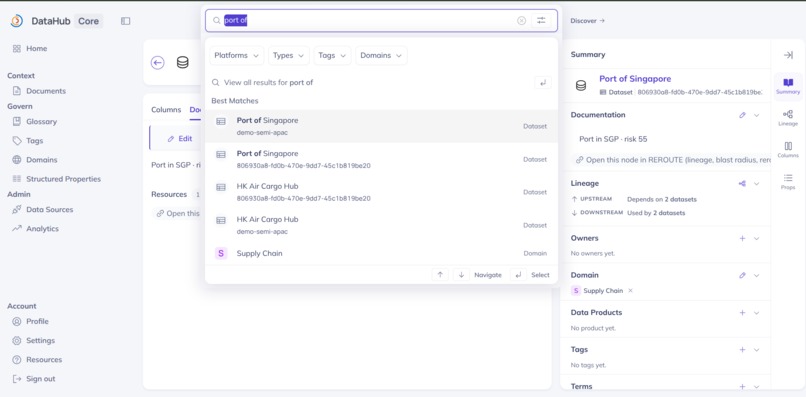Open search filter settings icon
The width and height of the screenshot is (806, 397).
coord(541,21)
